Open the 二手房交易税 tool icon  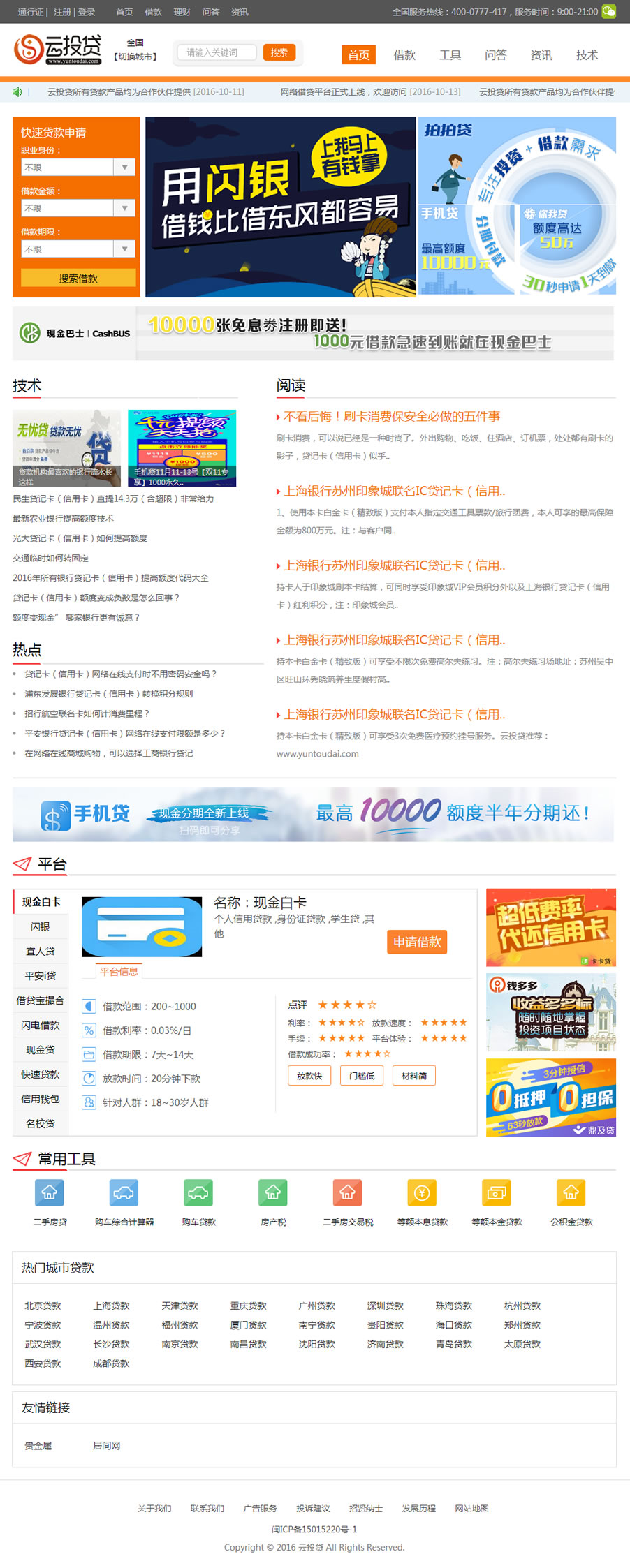point(347,1192)
